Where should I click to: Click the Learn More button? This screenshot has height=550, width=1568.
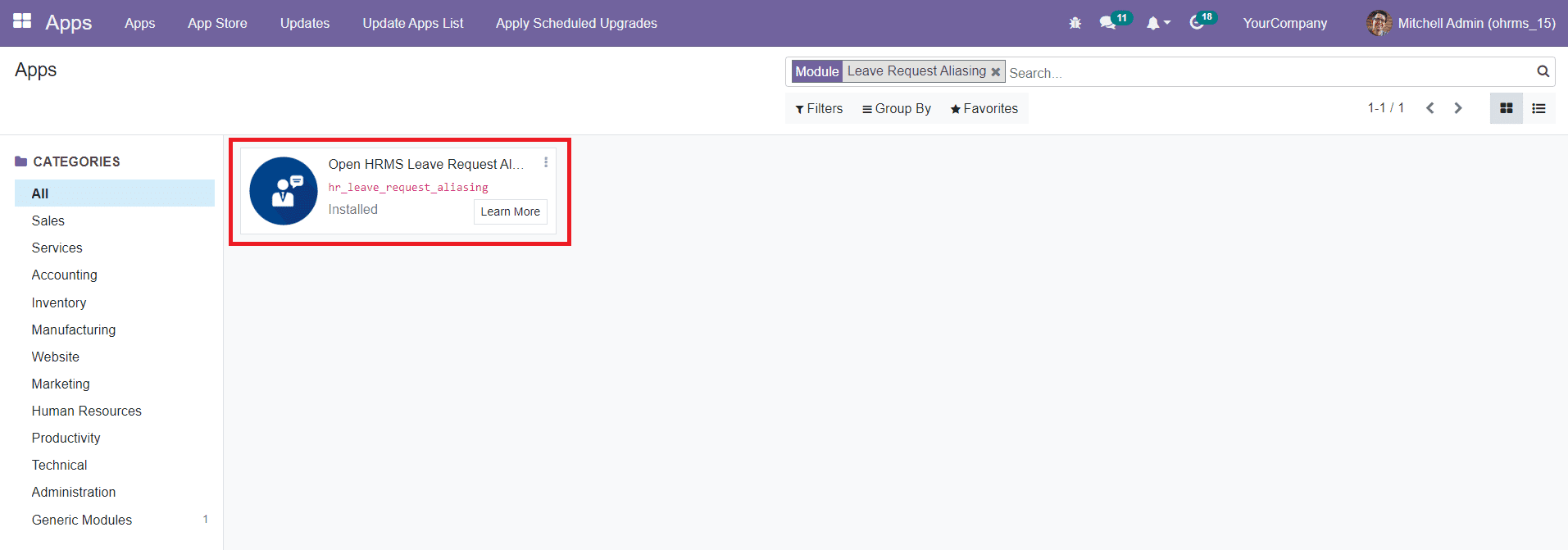pos(510,211)
